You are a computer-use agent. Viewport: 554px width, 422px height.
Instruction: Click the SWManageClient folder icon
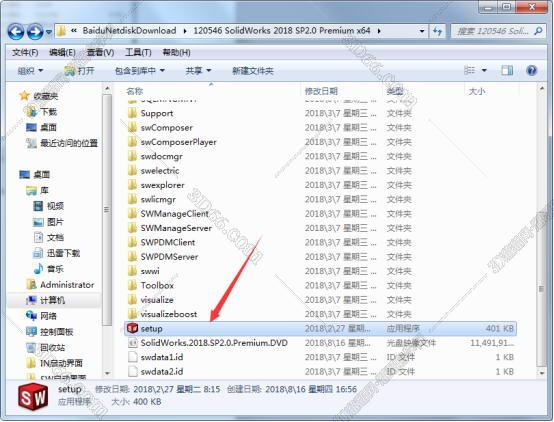pyautogui.click(x=132, y=213)
